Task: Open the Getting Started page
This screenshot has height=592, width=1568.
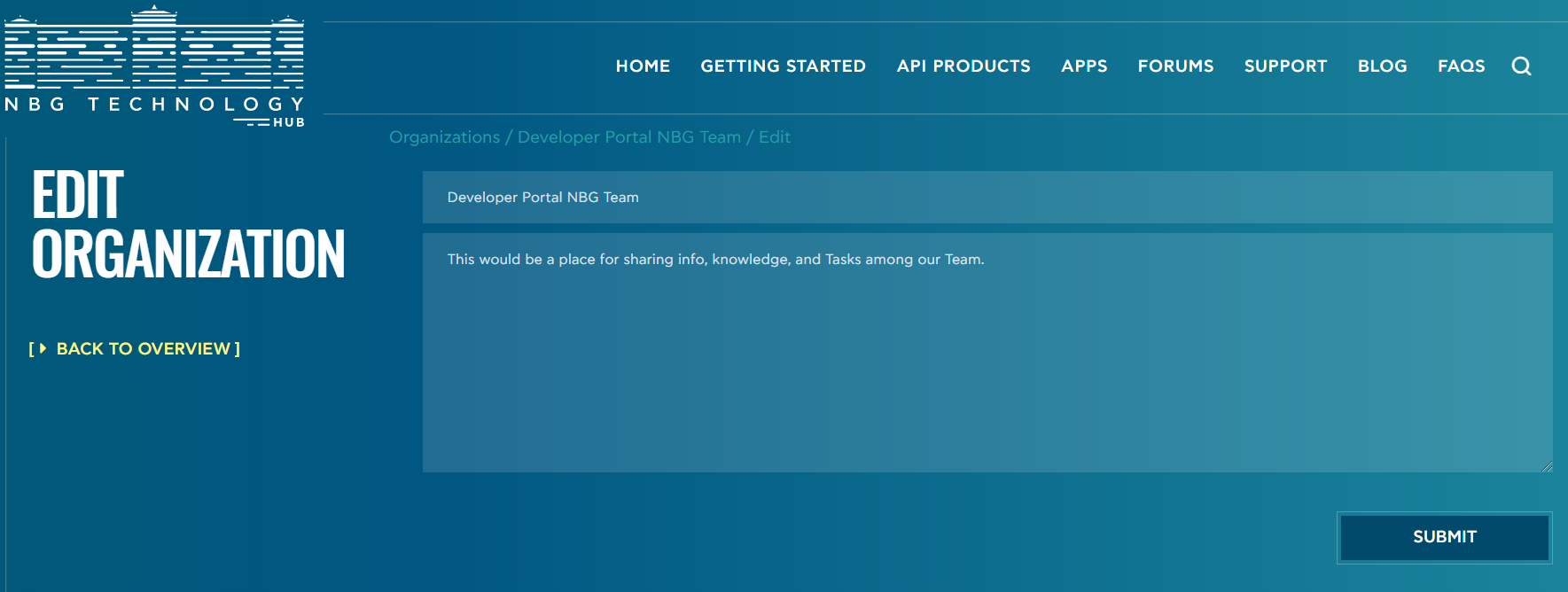Action: 783,66
